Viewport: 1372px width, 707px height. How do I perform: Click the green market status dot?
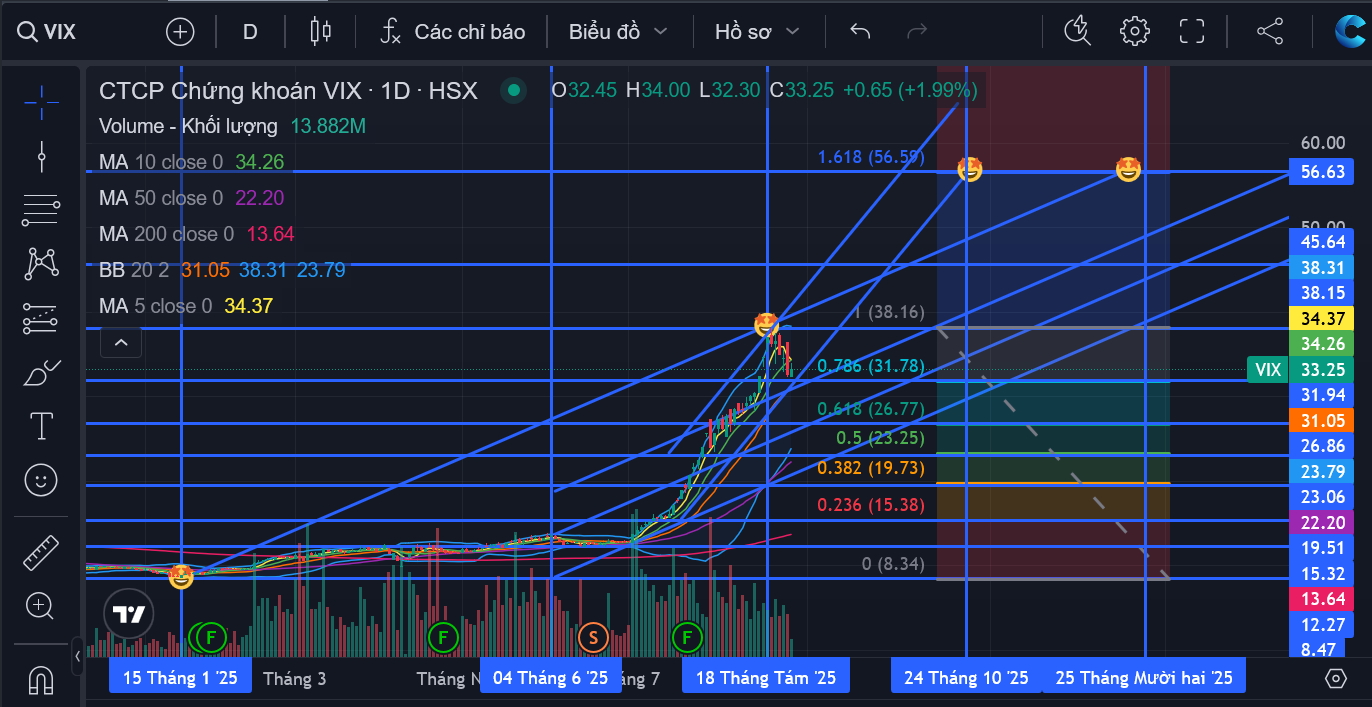coord(514,91)
